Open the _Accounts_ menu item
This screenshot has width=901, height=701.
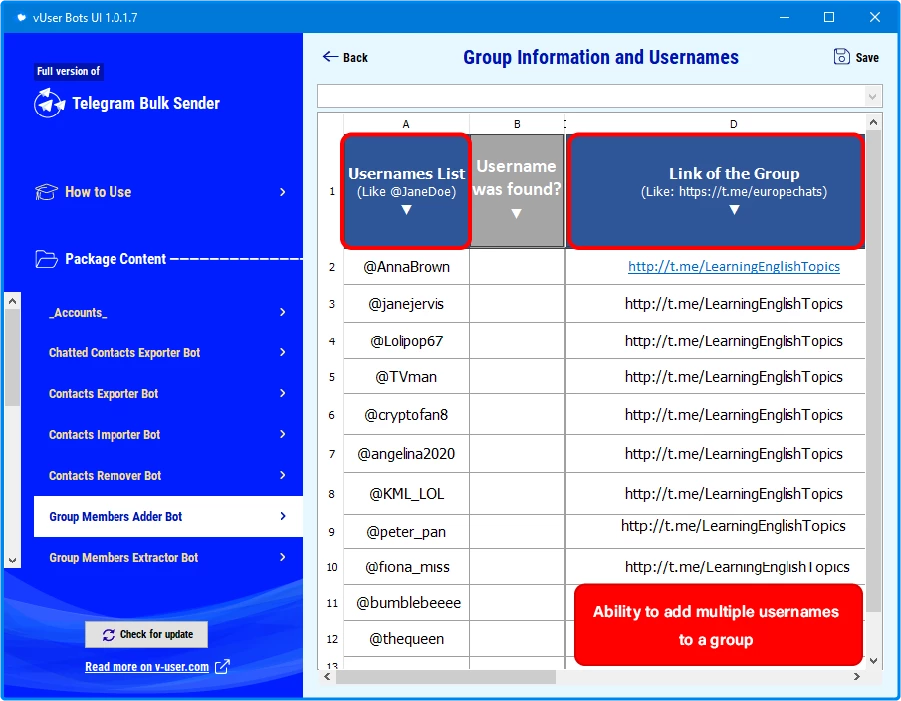click(x=168, y=312)
